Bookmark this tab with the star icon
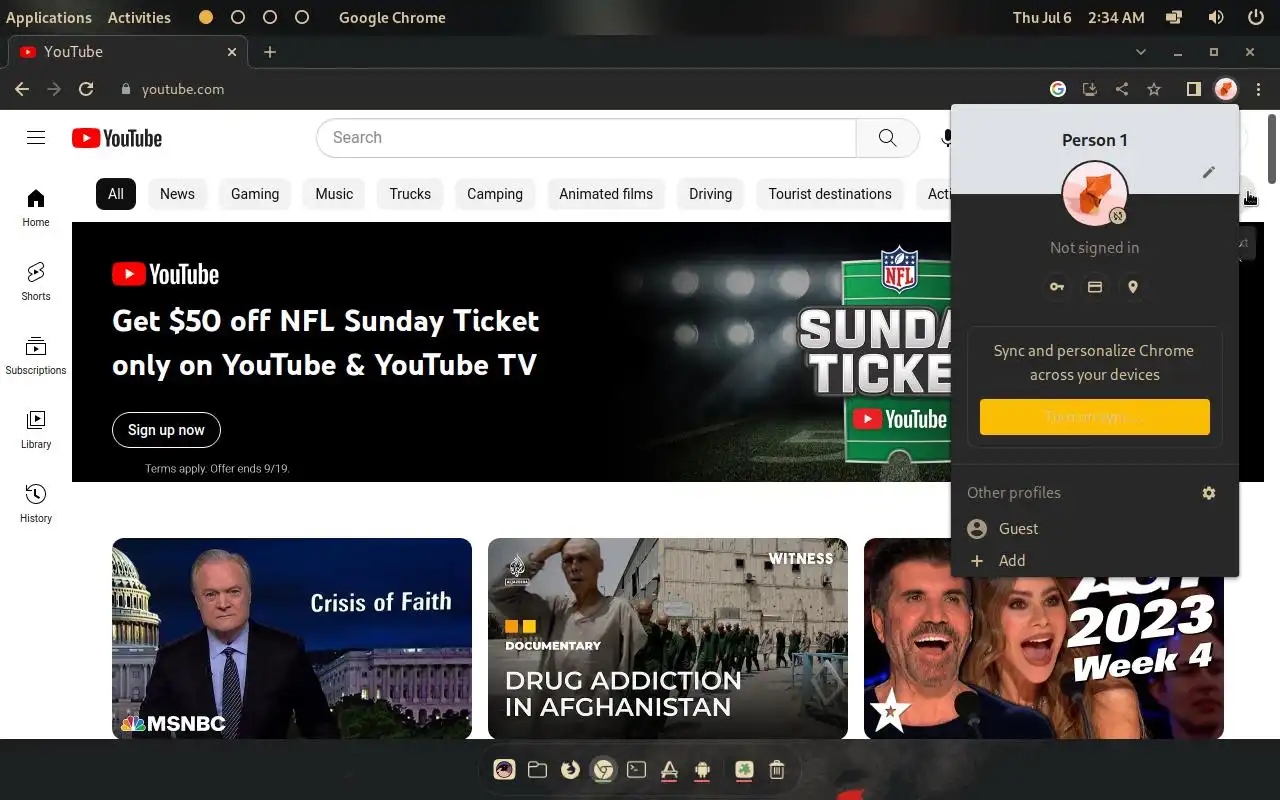The image size is (1280, 800). [1154, 89]
